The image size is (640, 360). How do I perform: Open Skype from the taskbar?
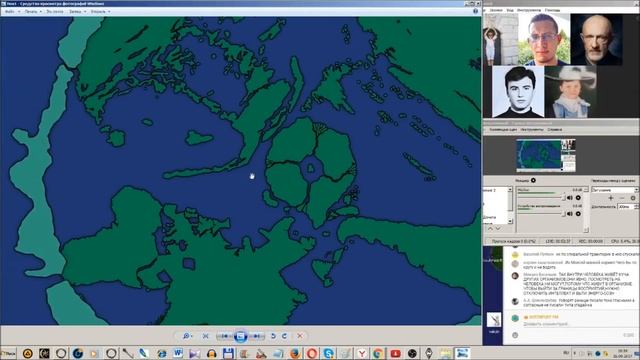coord(328,353)
